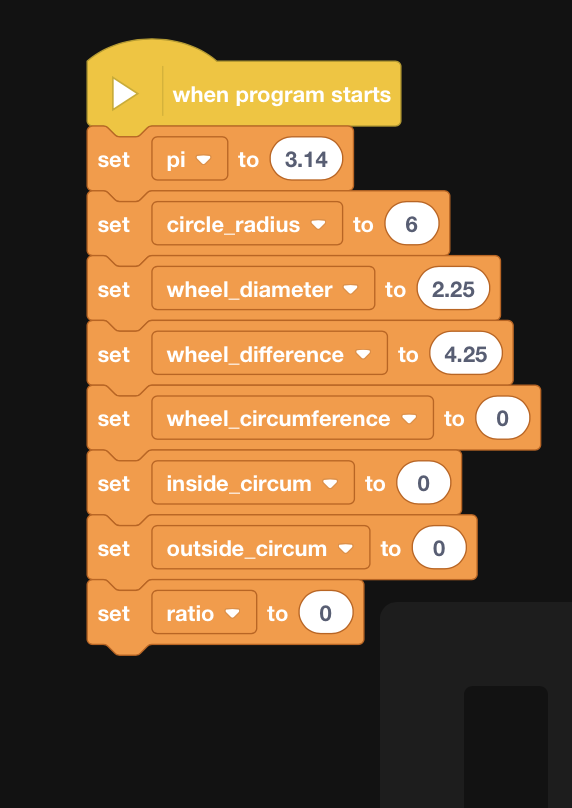
Task: Select the set word on ratio block
Action: pyautogui.click(x=113, y=613)
